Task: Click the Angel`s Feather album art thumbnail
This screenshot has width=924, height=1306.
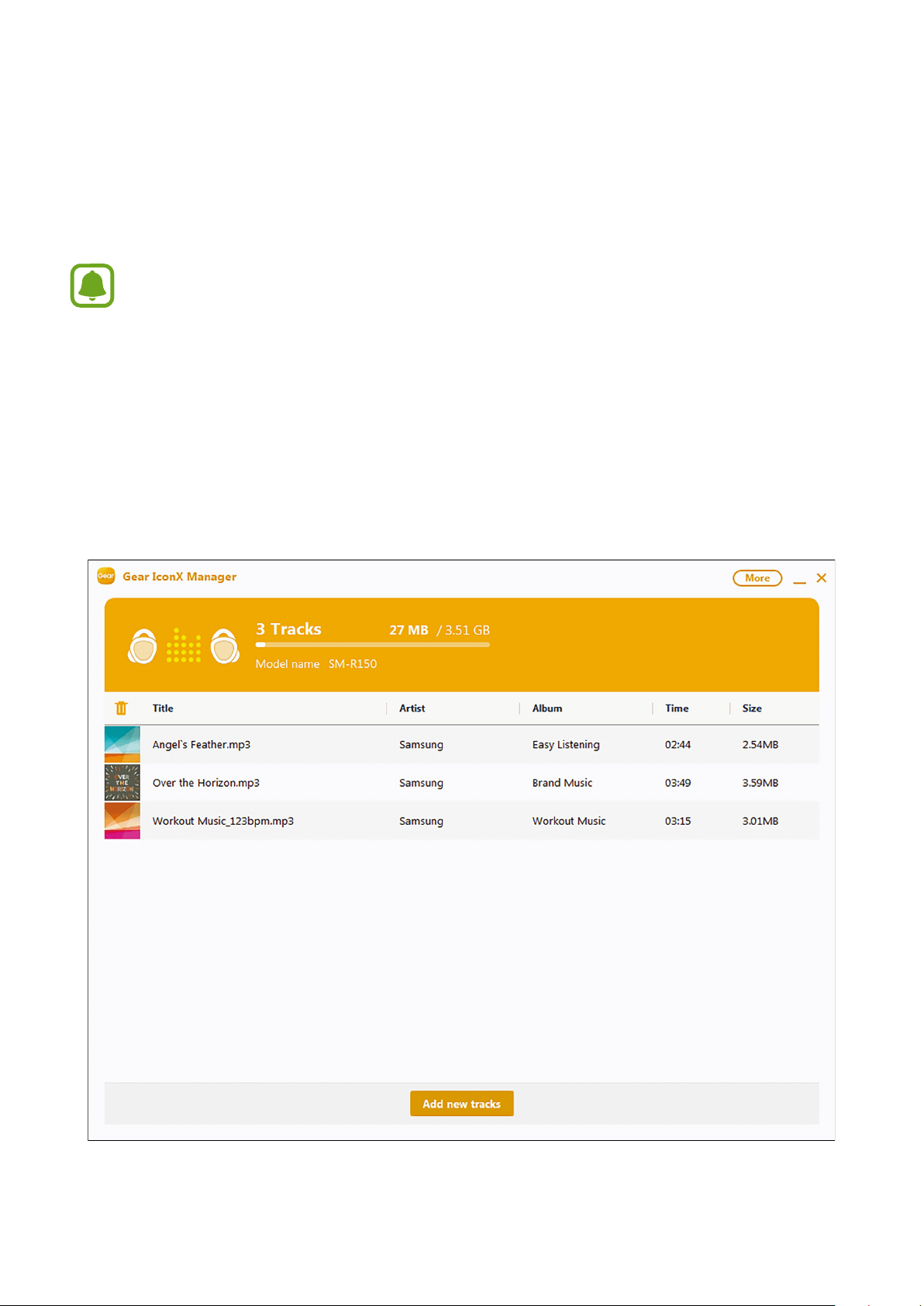Action: pyautogui.click(x=122, y=744)
